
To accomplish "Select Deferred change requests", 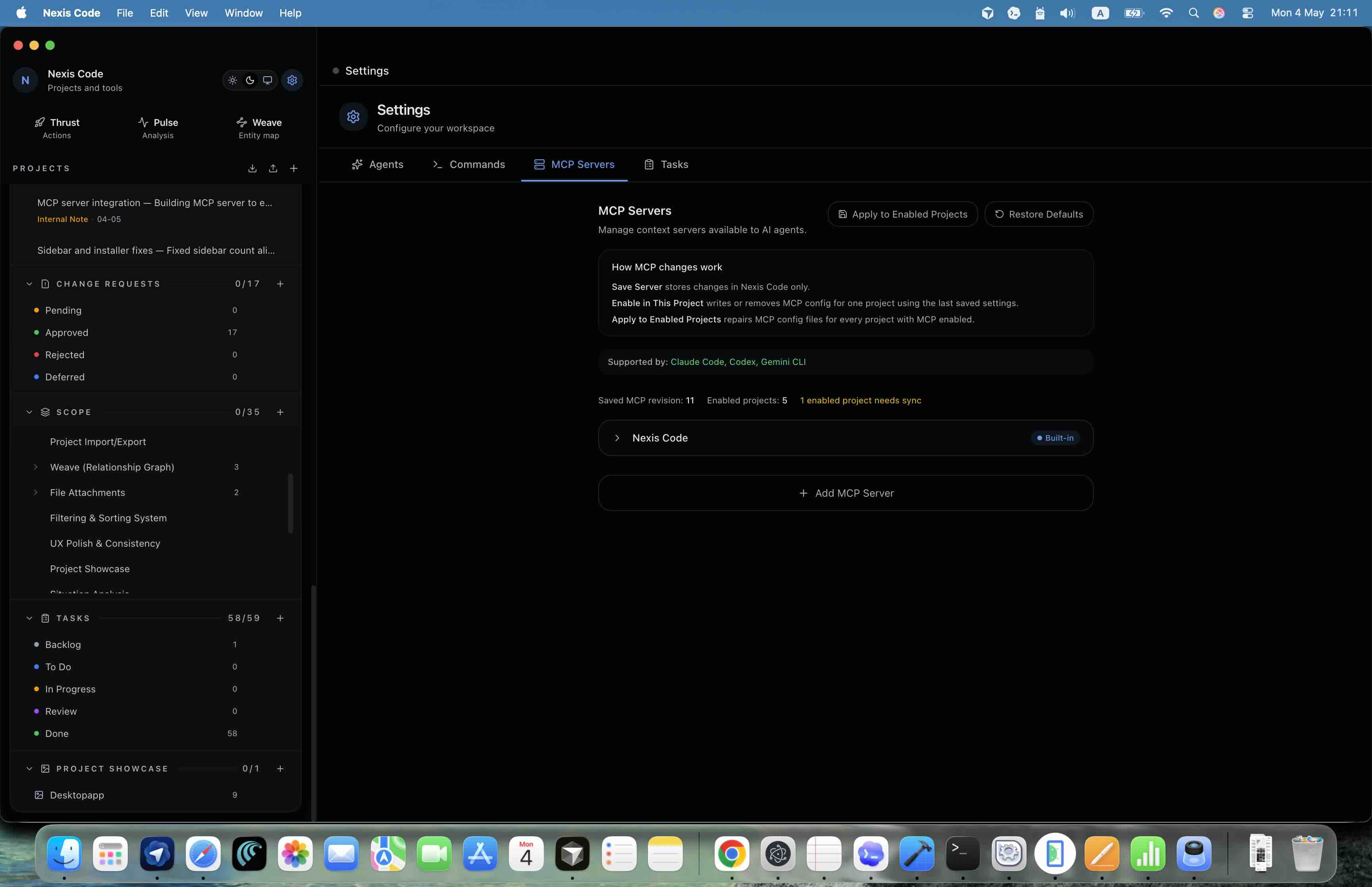I will coord(136,377).
